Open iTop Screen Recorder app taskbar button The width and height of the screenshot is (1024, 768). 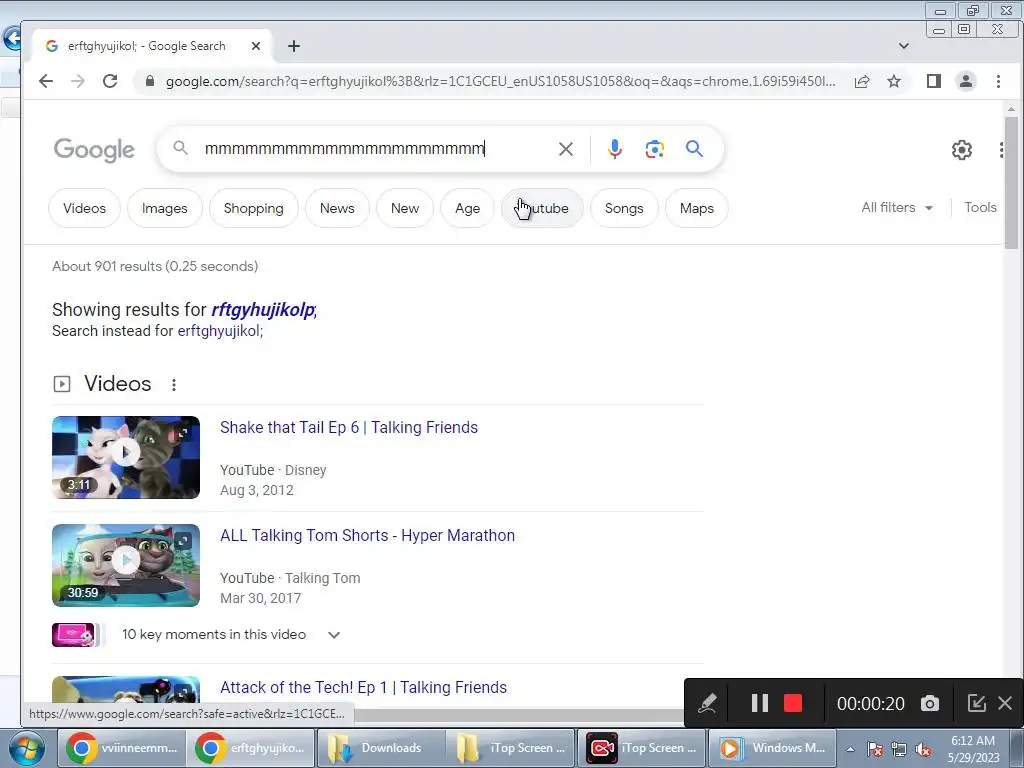639,748
